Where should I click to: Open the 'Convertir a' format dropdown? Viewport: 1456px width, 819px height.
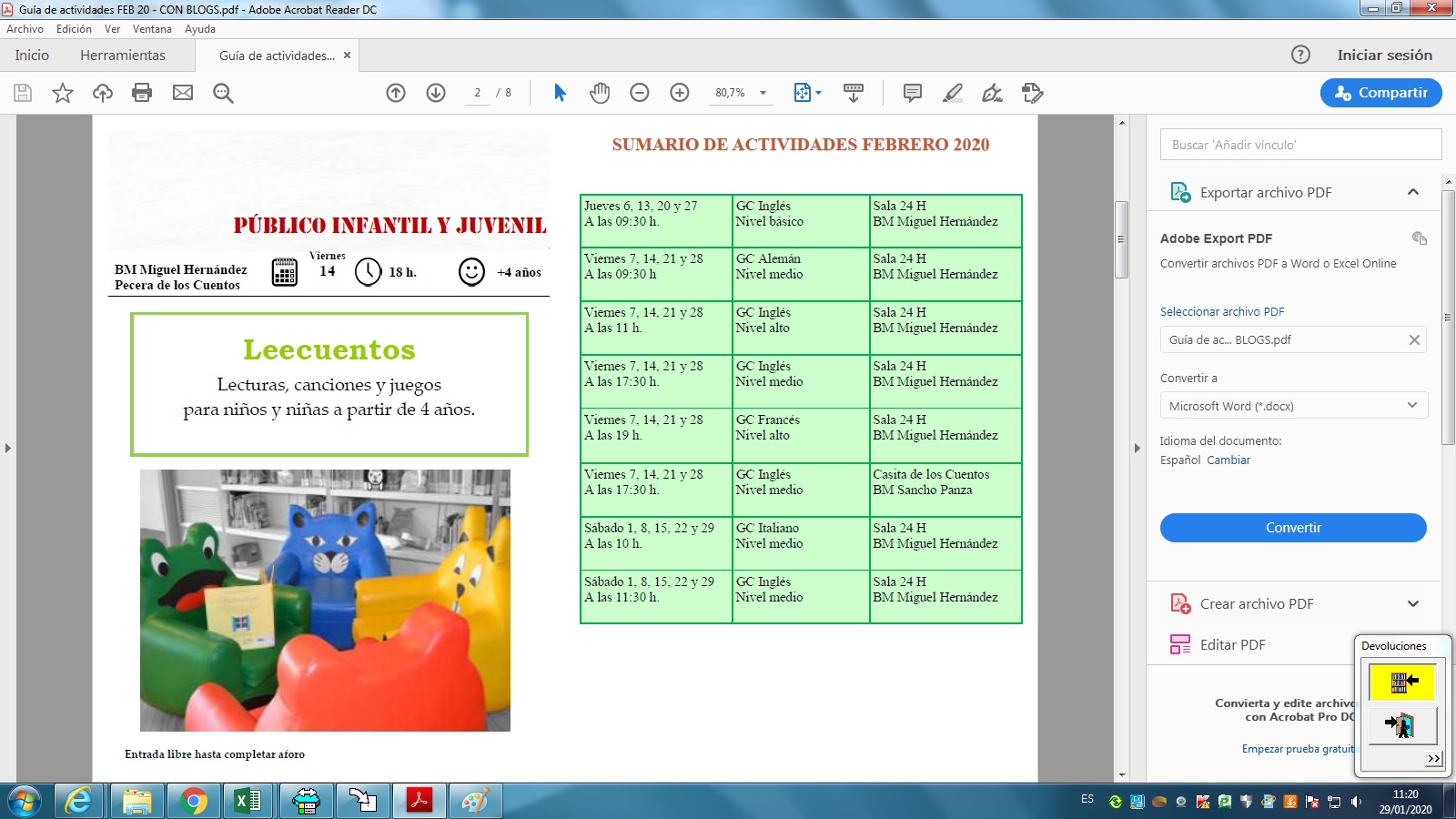[1292, 406]
